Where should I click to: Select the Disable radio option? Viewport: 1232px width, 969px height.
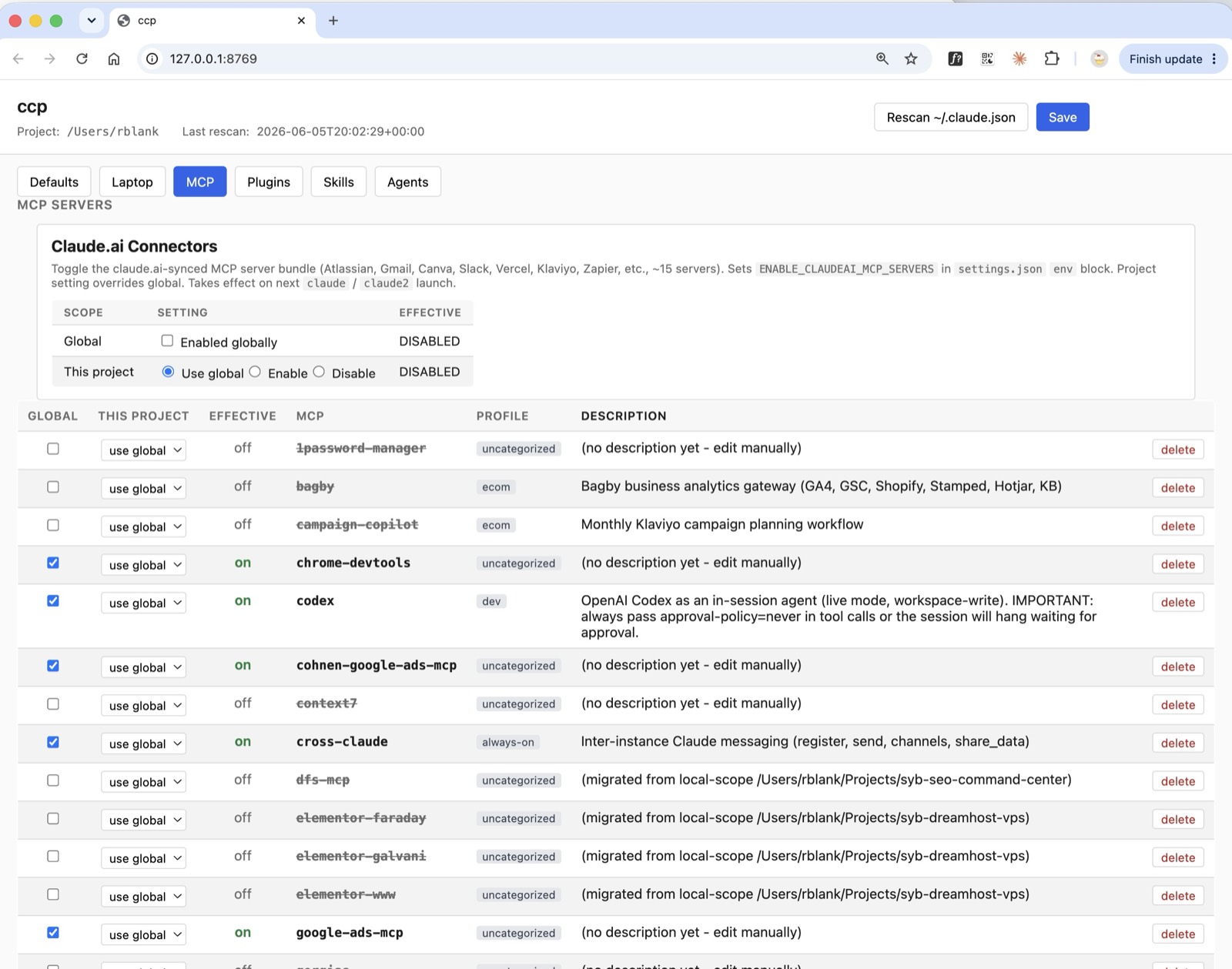pos(319,372)
